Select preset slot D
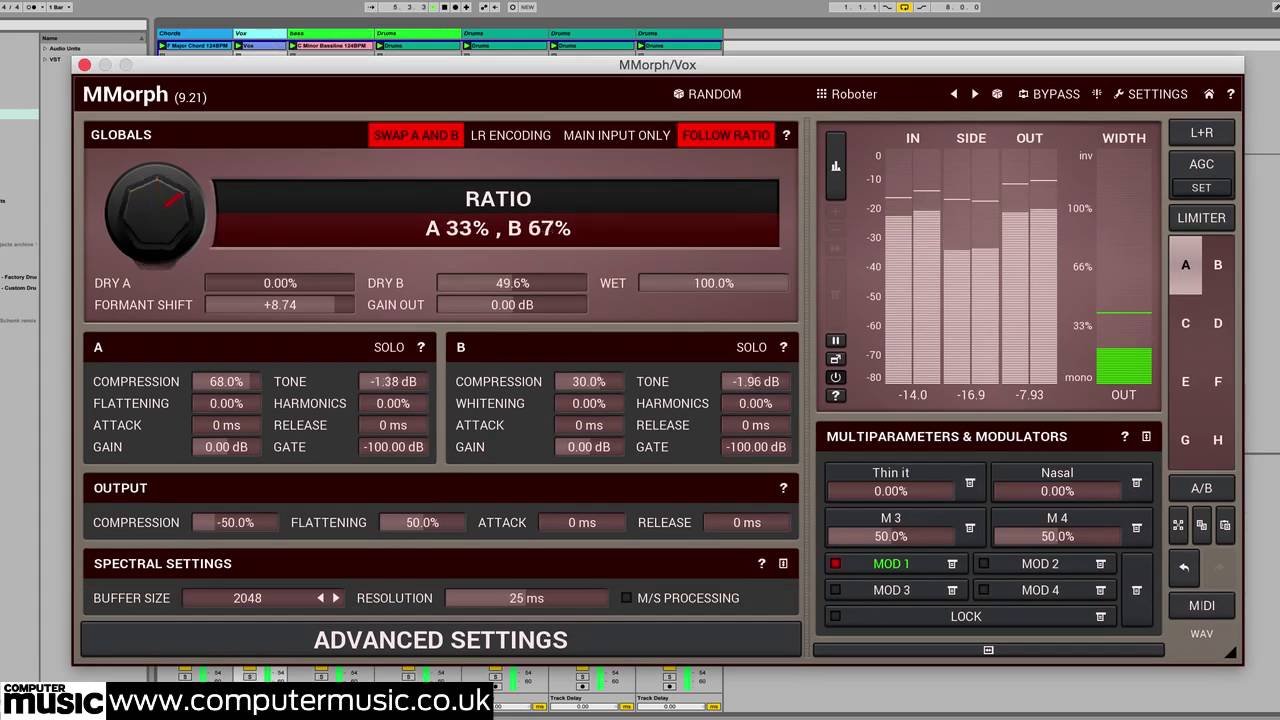1280x720 pixels. point(1218,323)
